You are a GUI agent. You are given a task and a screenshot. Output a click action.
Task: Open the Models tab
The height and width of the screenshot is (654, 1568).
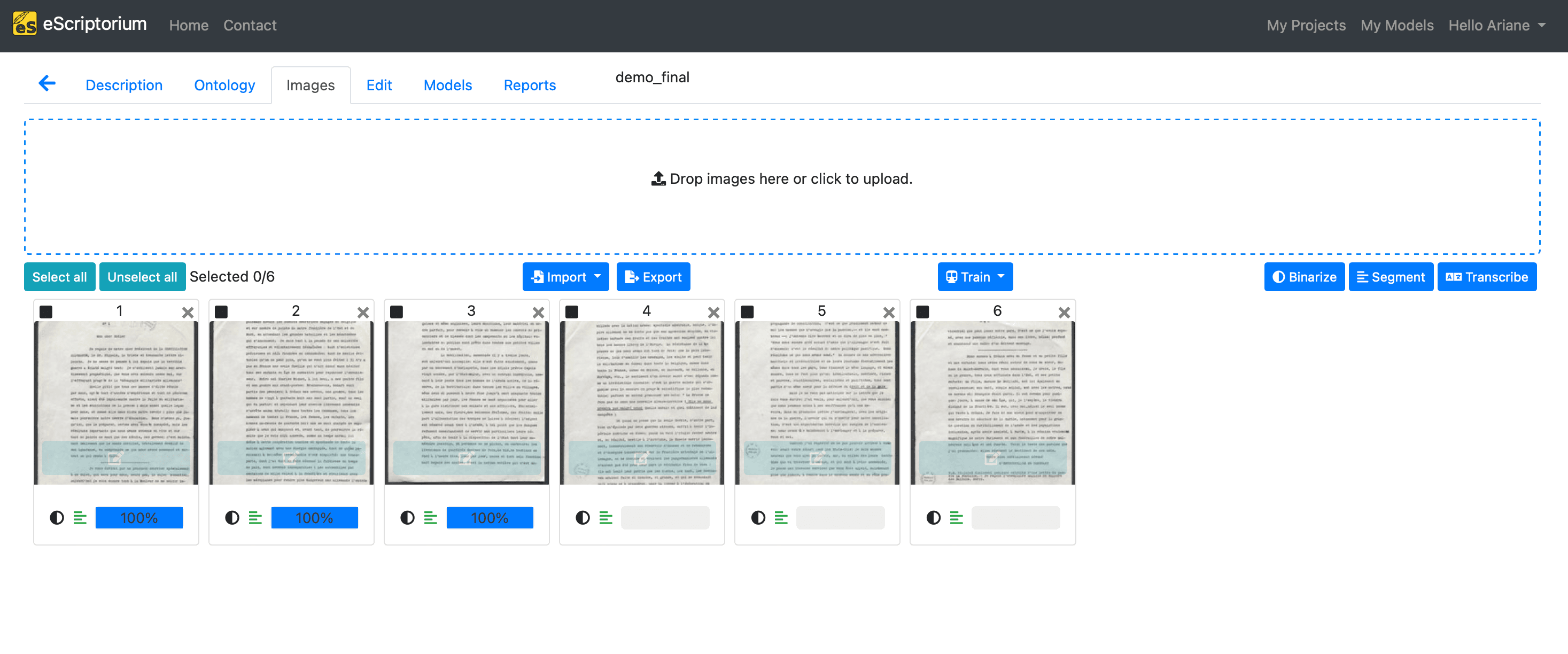coord(447,85)
